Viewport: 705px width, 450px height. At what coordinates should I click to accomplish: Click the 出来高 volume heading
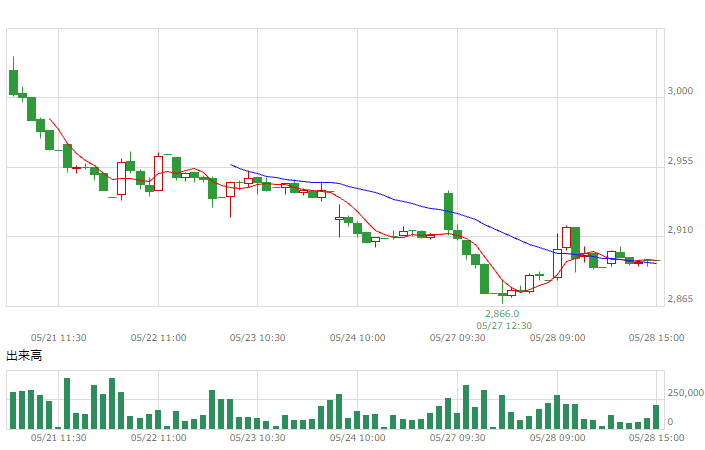tap(24, 356)
